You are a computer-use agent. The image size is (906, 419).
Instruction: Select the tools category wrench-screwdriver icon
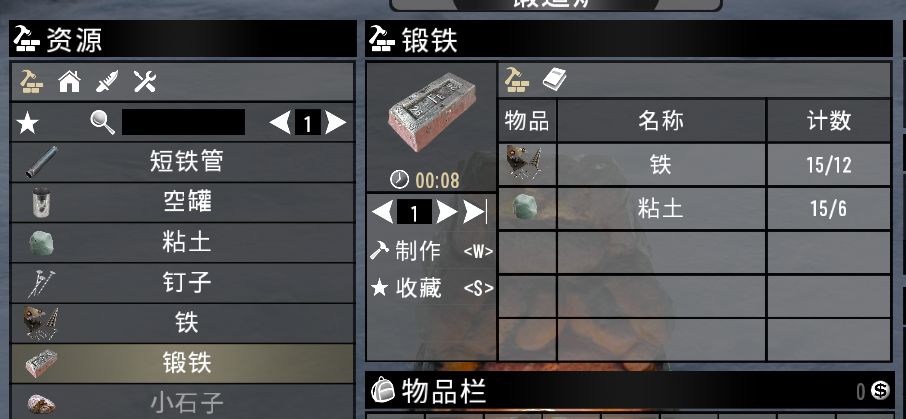145,81
